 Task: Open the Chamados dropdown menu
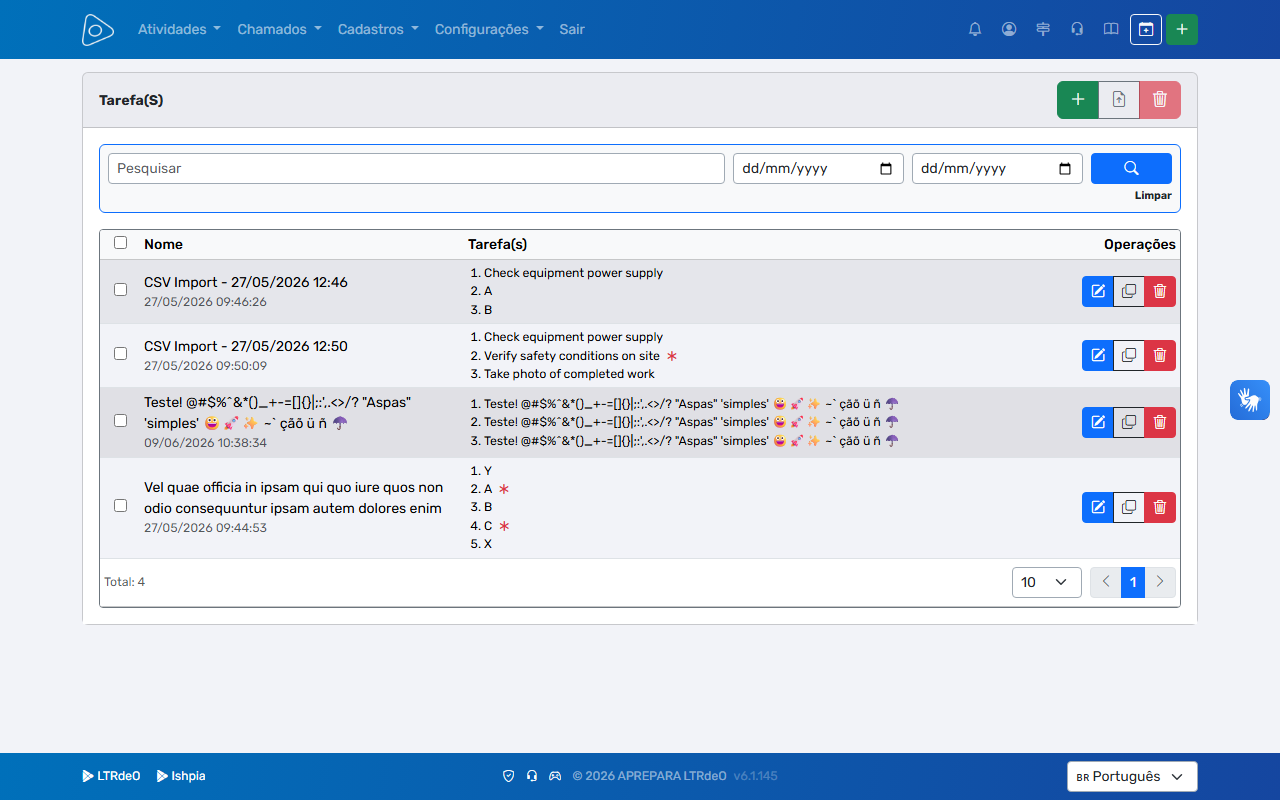(279, 29)
